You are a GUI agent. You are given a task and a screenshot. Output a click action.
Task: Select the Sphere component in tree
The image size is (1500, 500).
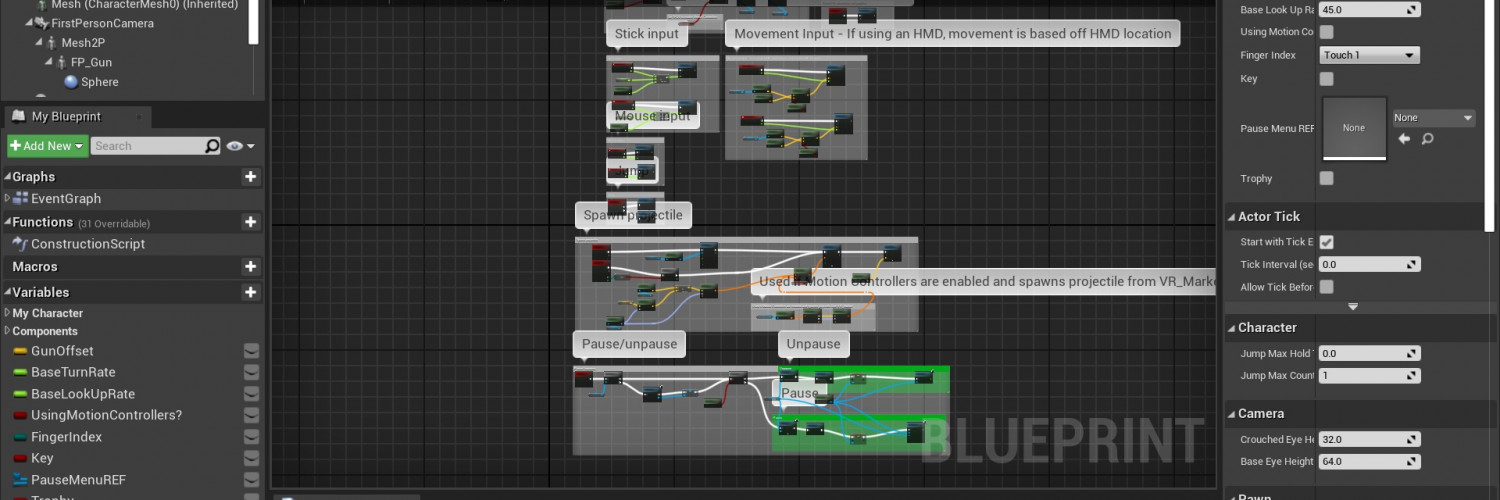(99, 82)
